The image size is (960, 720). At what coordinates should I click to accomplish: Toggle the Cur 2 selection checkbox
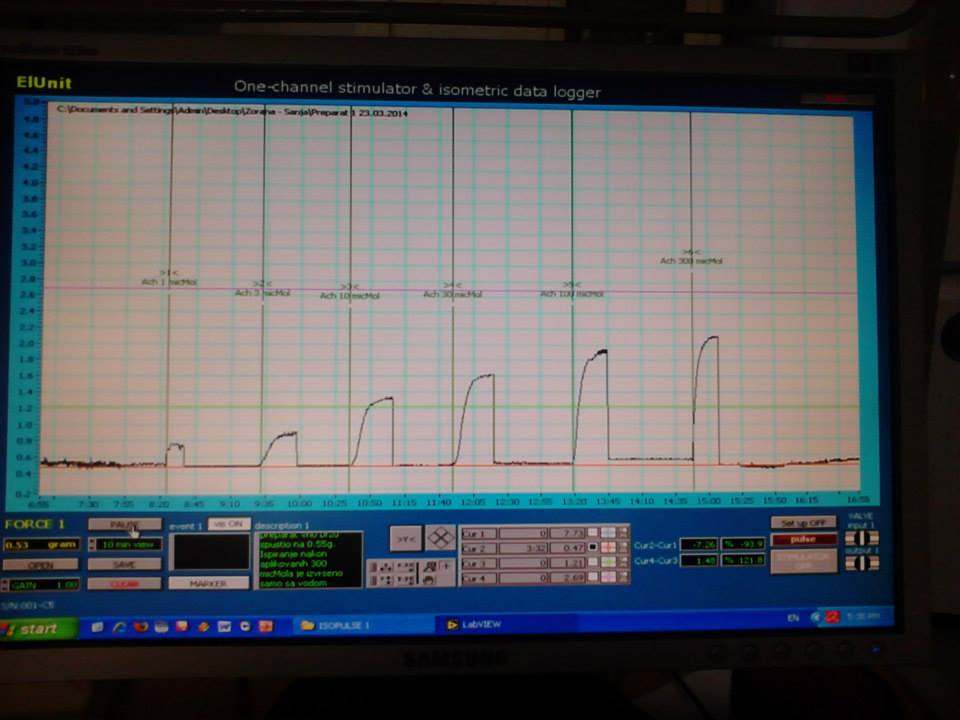pos(593,548)
